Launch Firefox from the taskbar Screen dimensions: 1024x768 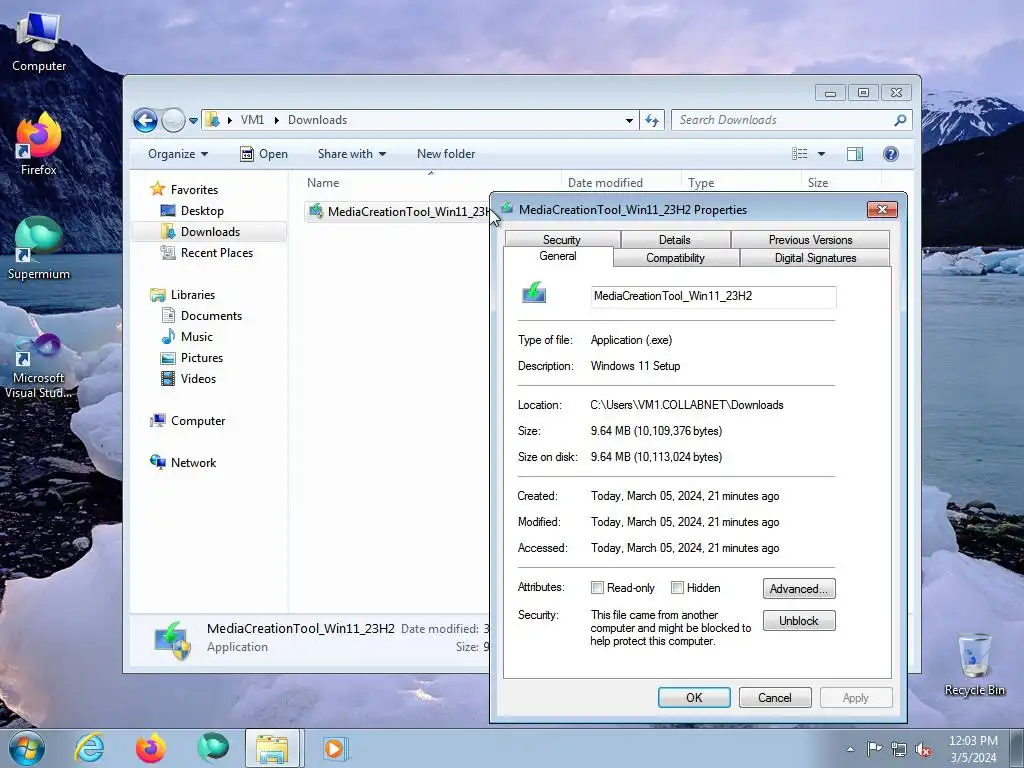tap(150, 748)
